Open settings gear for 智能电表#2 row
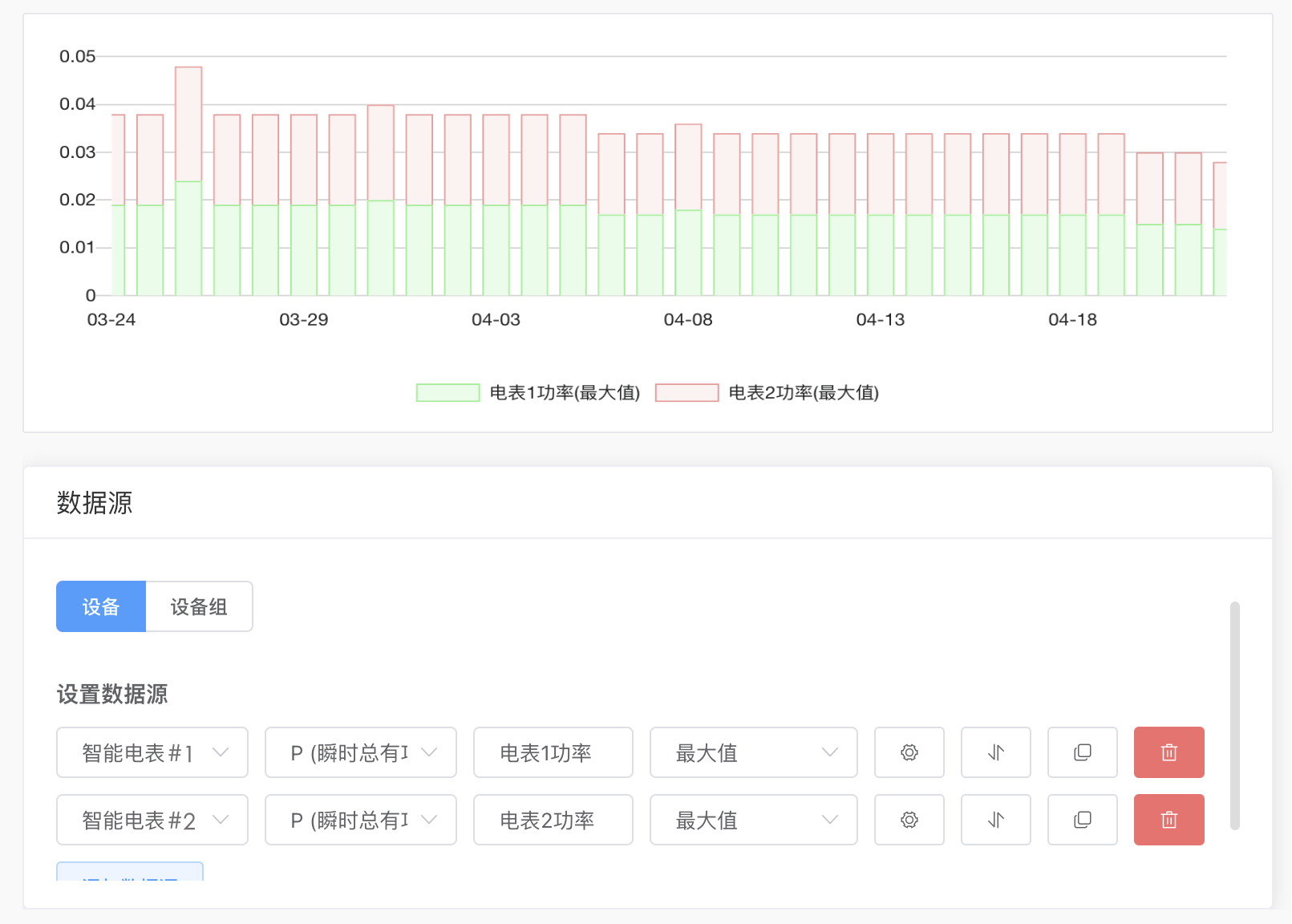The height and width of the screenshot is (924, 1292). pos(909,820)
